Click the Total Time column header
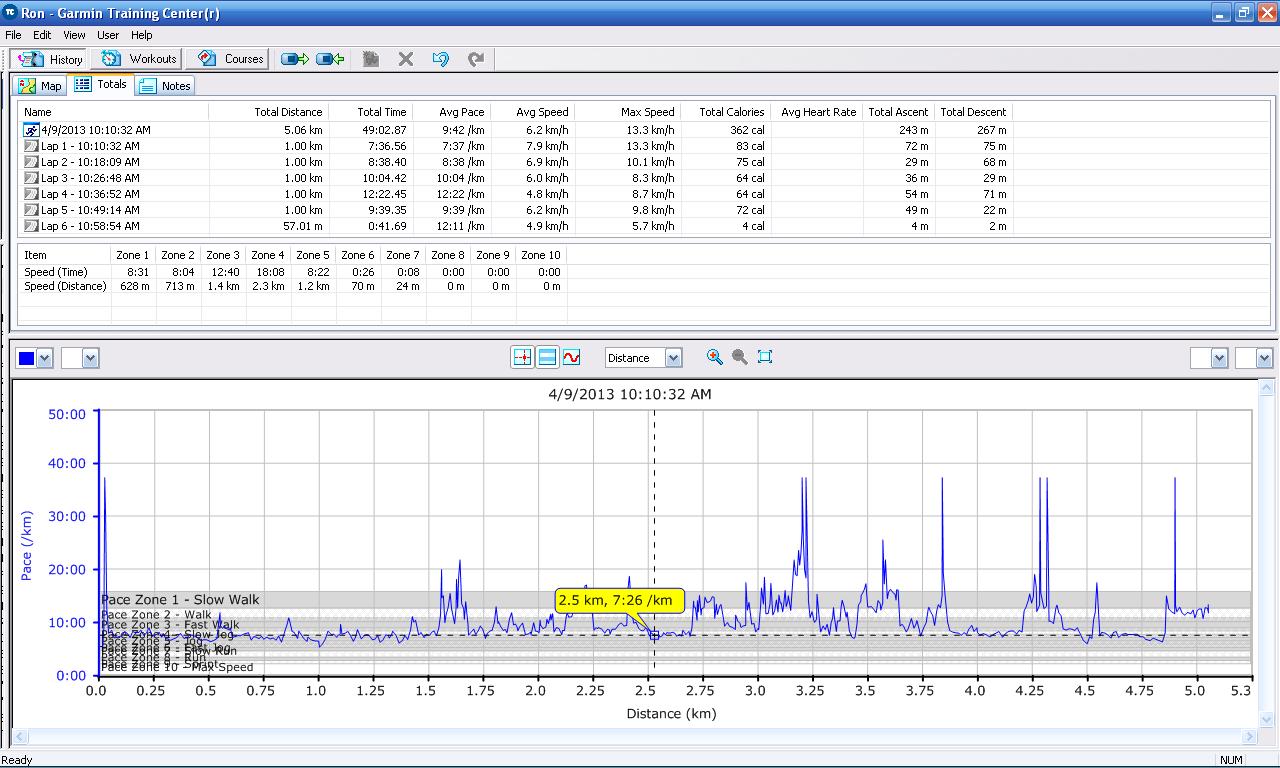This screenshot has width=1280, height=768. pos(370,112)
